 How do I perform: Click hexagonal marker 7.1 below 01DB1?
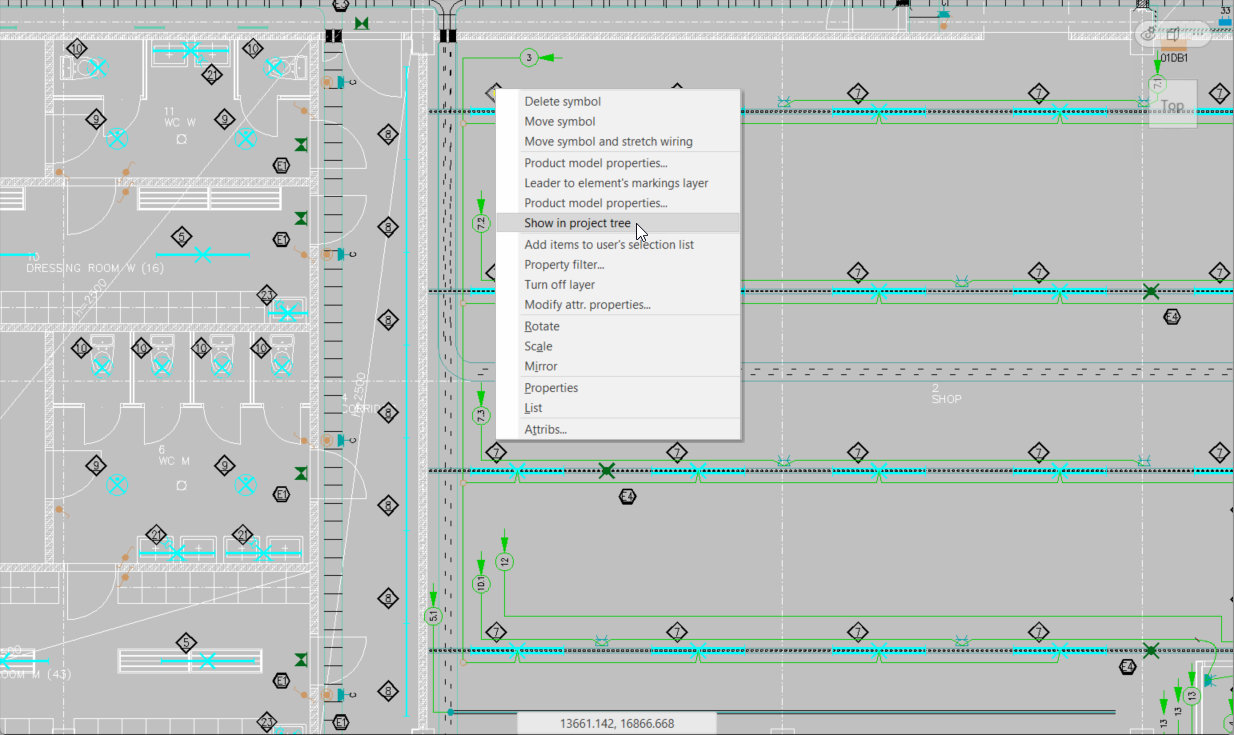coord(1157,82)
